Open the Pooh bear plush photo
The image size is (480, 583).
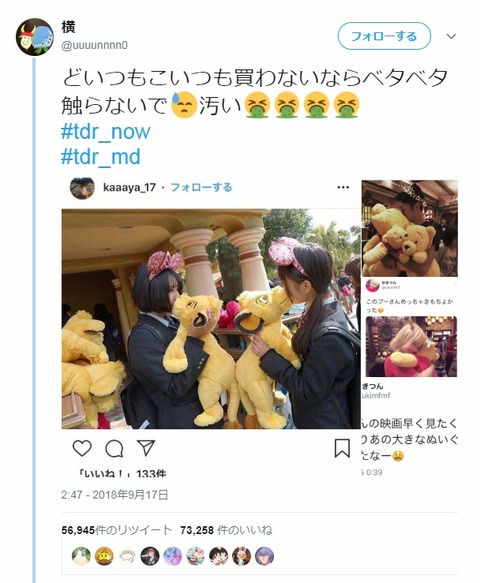(x=409, y=228)
